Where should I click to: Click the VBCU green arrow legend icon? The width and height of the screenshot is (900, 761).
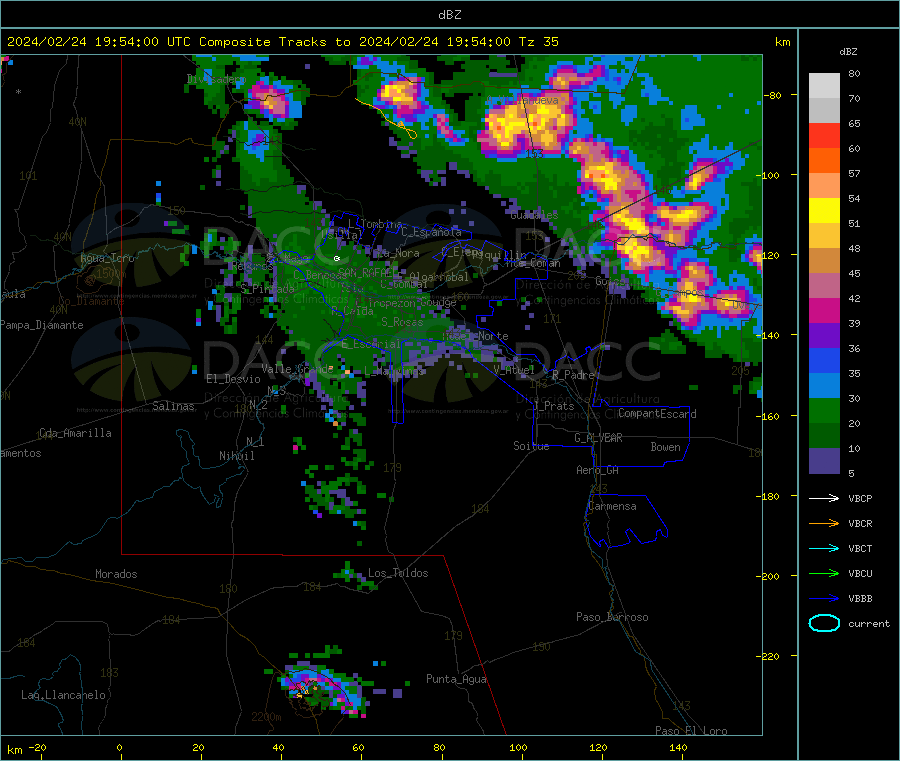(824, 573)
